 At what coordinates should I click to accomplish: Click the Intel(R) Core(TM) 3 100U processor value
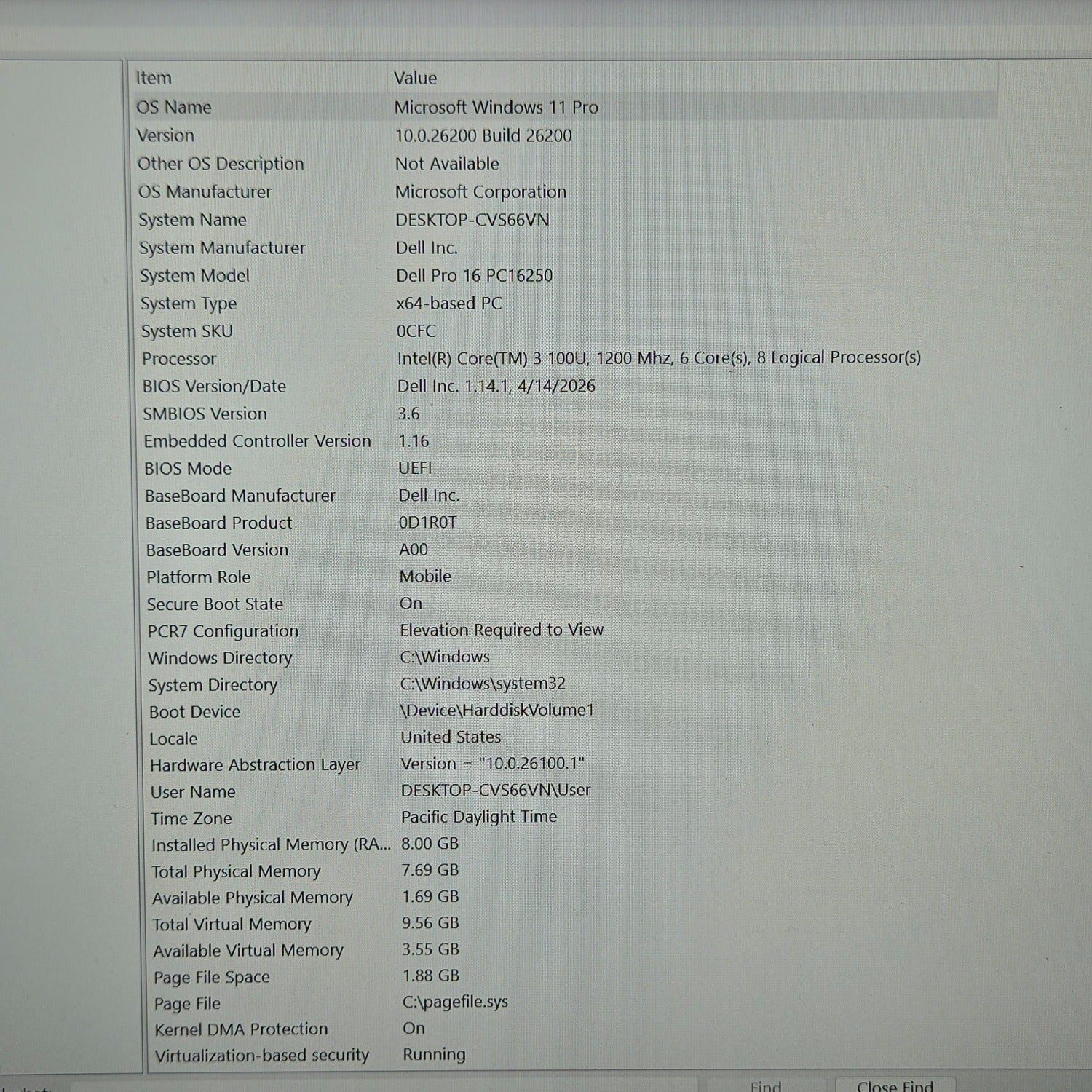(659, 358)
